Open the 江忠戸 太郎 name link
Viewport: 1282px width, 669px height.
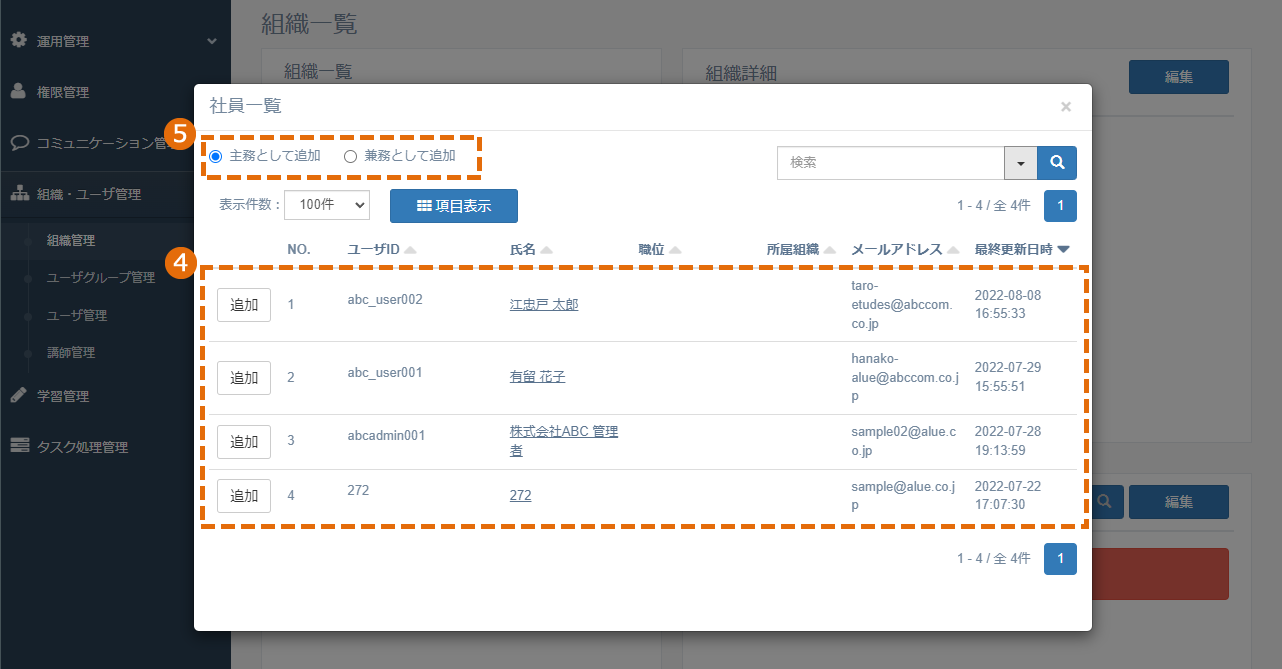click(544, 304)
